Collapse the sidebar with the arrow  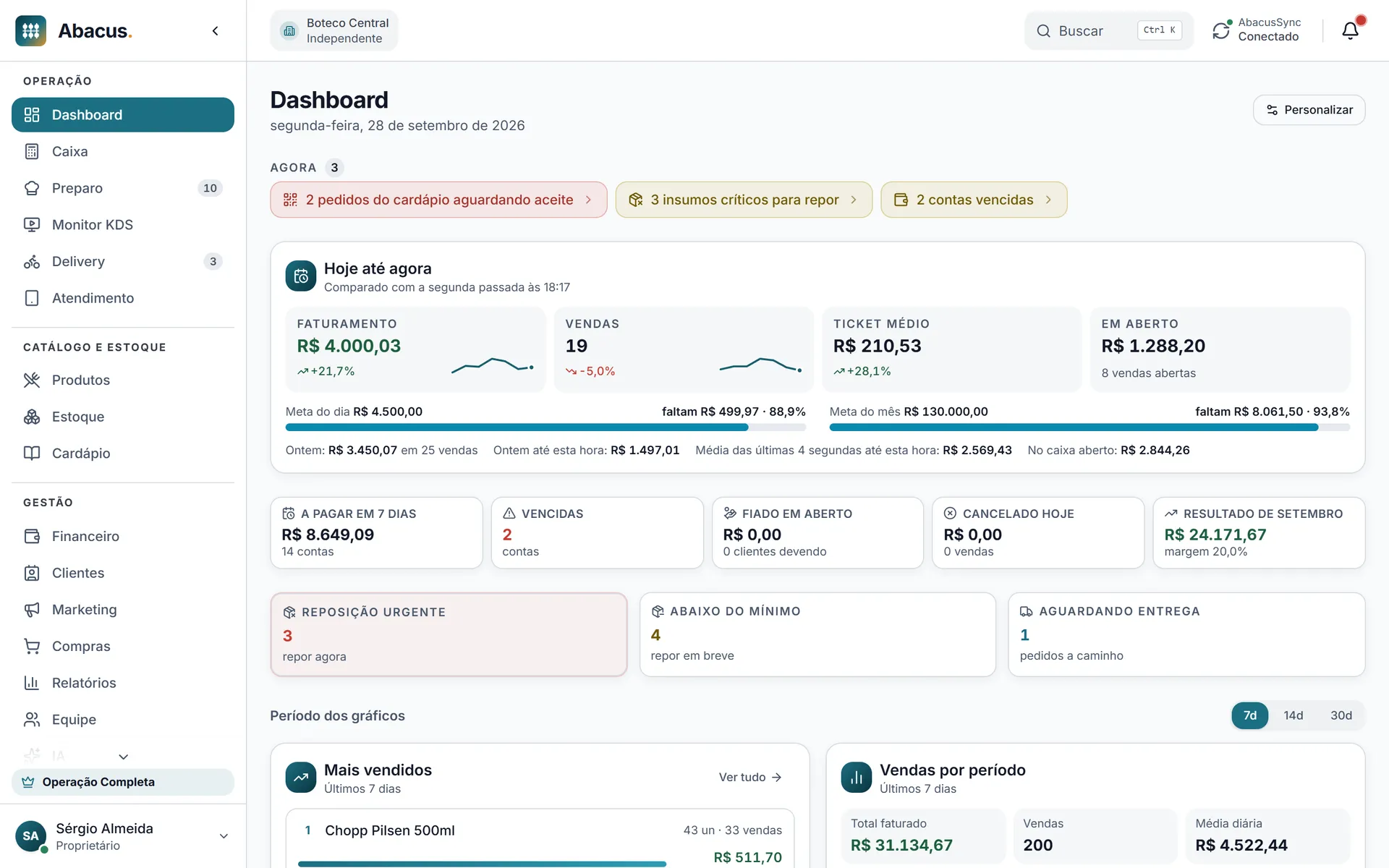pyautogui.click(x=215, y=30)
